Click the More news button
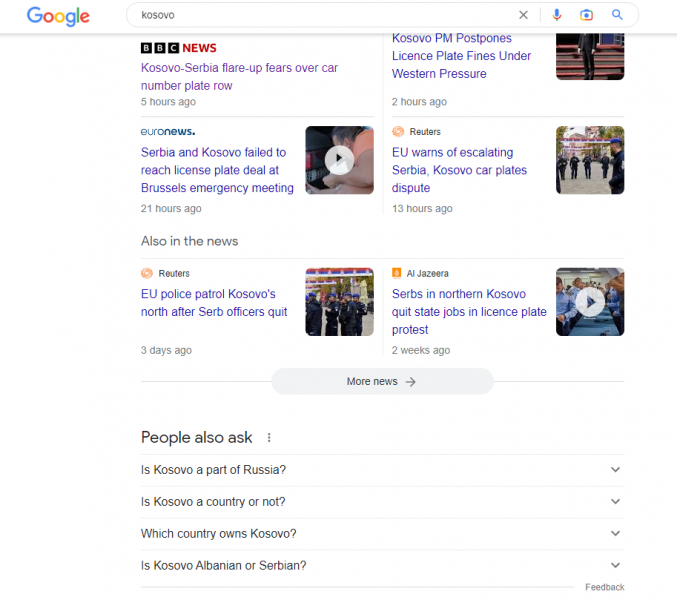The height and width of the screenshot is (600, 677). click(x=382, y=382)
